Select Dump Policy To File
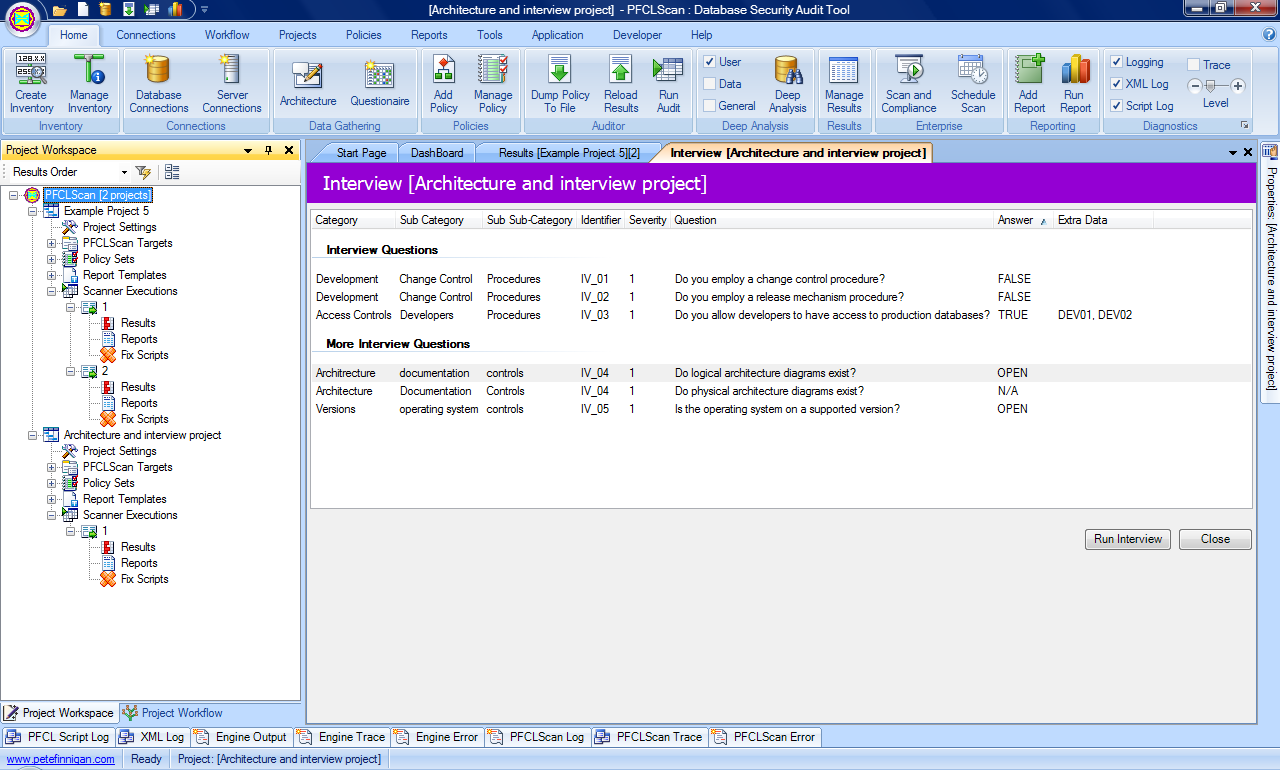 (560, 85)
